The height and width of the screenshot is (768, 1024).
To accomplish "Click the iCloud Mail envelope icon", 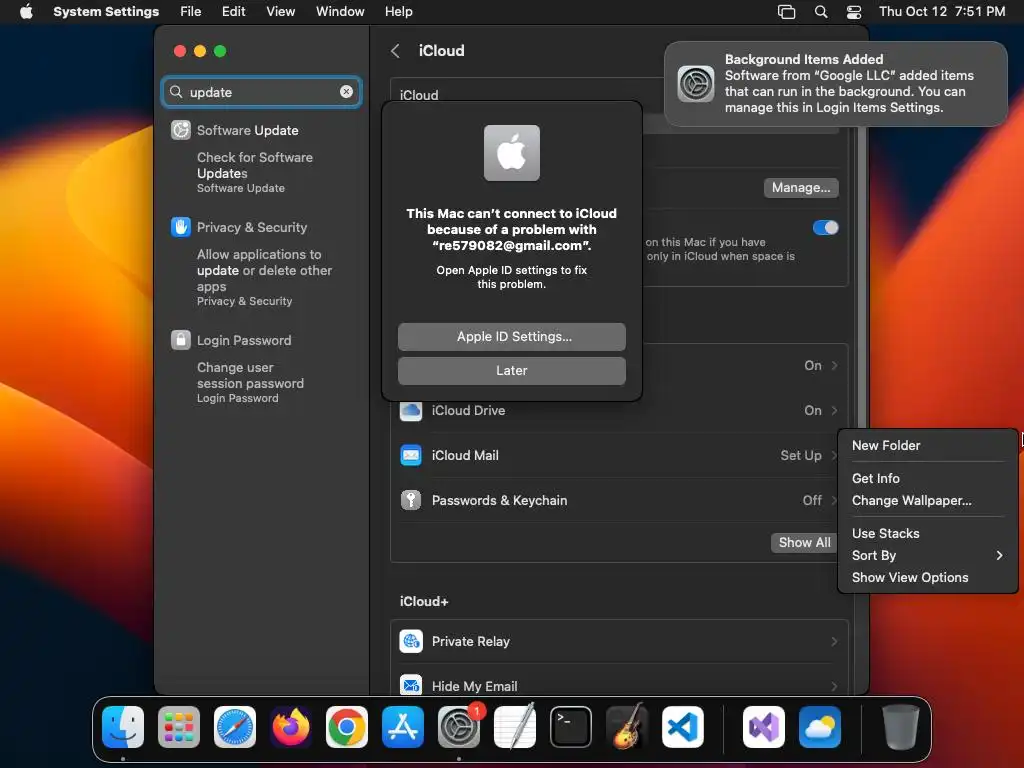I will (411, 455).
